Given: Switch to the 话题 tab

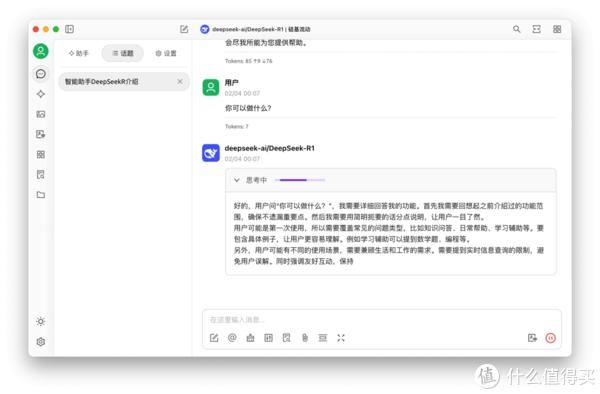Looking at the screenshot, I should click(x=123, y=53).
